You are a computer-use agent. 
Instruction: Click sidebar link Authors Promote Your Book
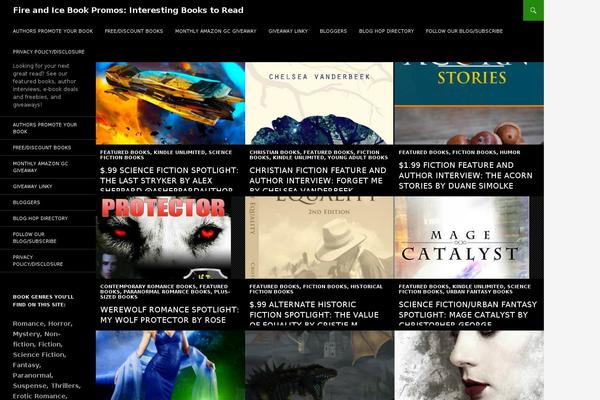45,128
